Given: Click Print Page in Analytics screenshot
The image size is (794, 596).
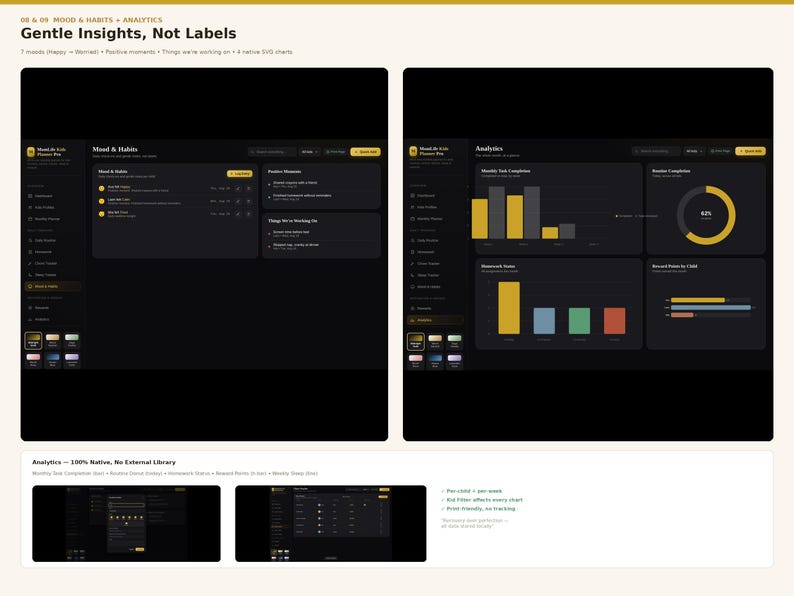Looking at the screenshot, I should pyautogui.click(x=720, y=151).
